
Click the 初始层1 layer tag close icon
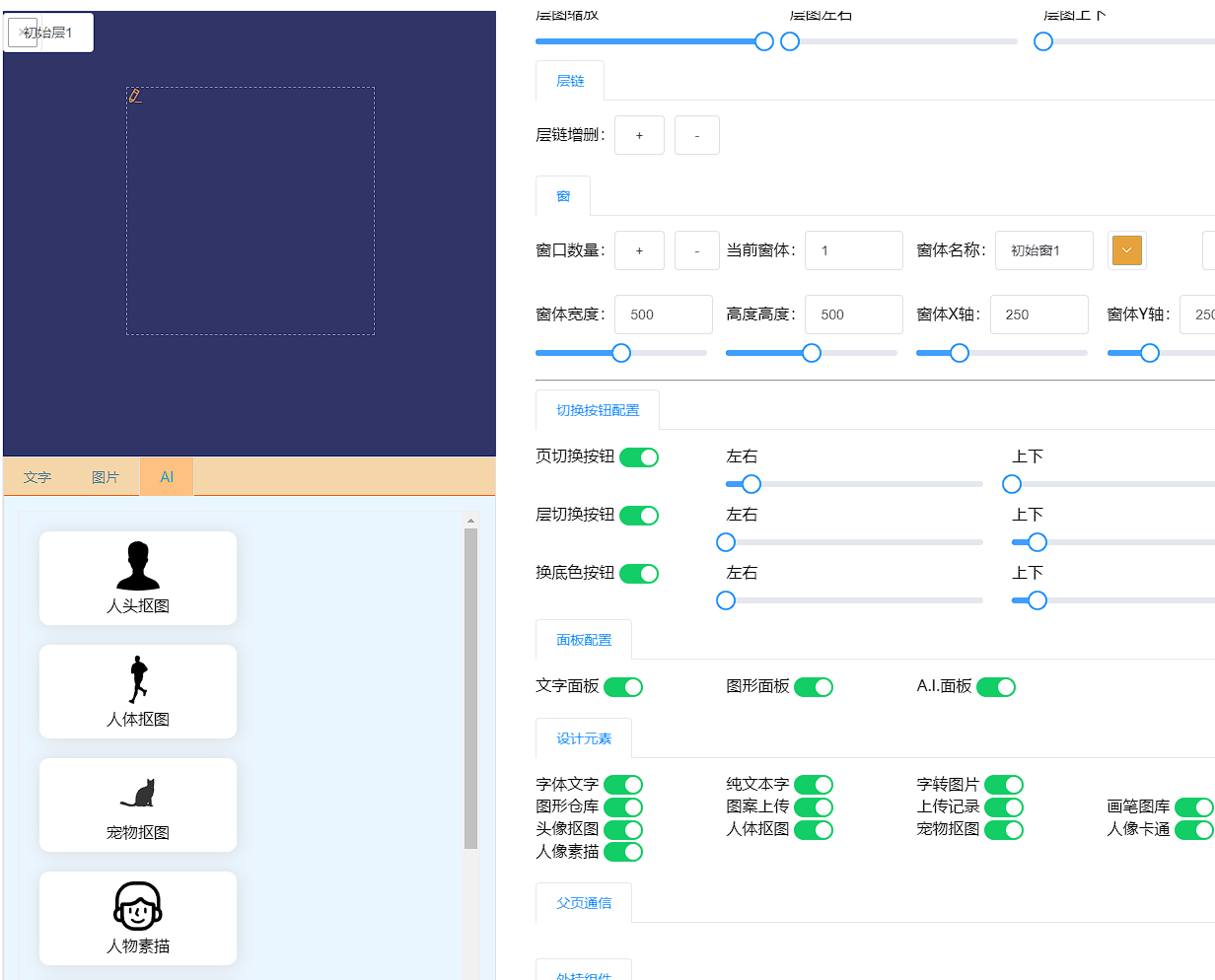click(x=23, y=33)
